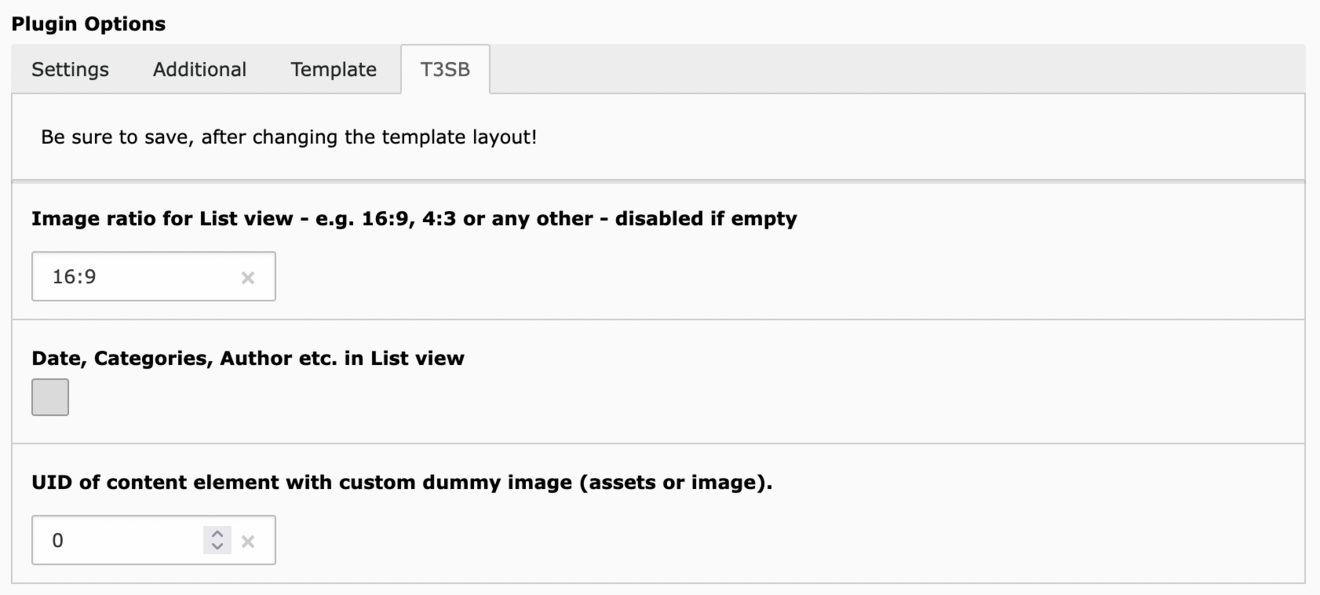Screen dimensions: 1320x595
Task: Switch to the Settings tab
Action: (70, 70)
